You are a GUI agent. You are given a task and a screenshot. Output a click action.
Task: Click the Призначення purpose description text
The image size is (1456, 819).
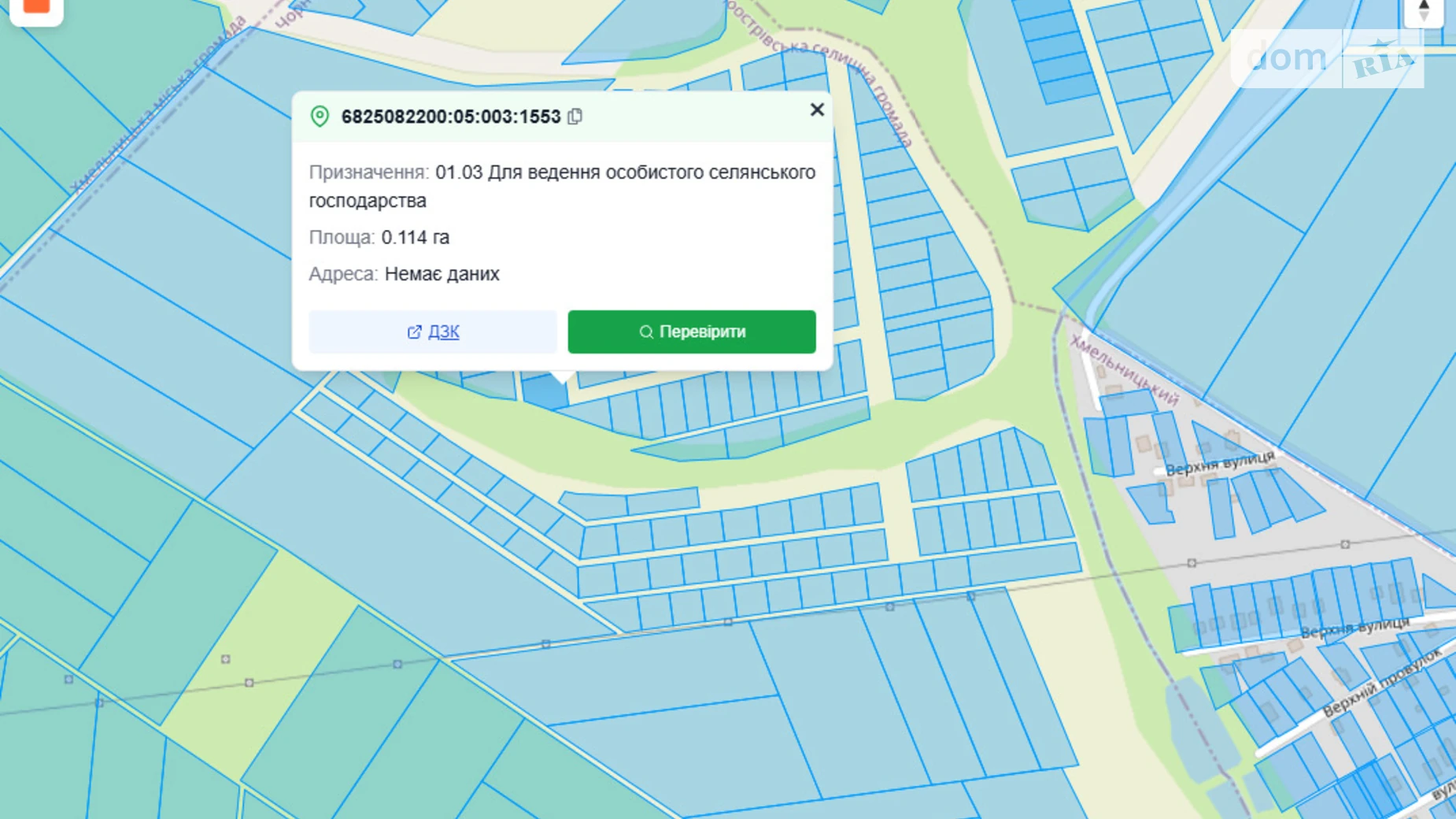[625, 172]
